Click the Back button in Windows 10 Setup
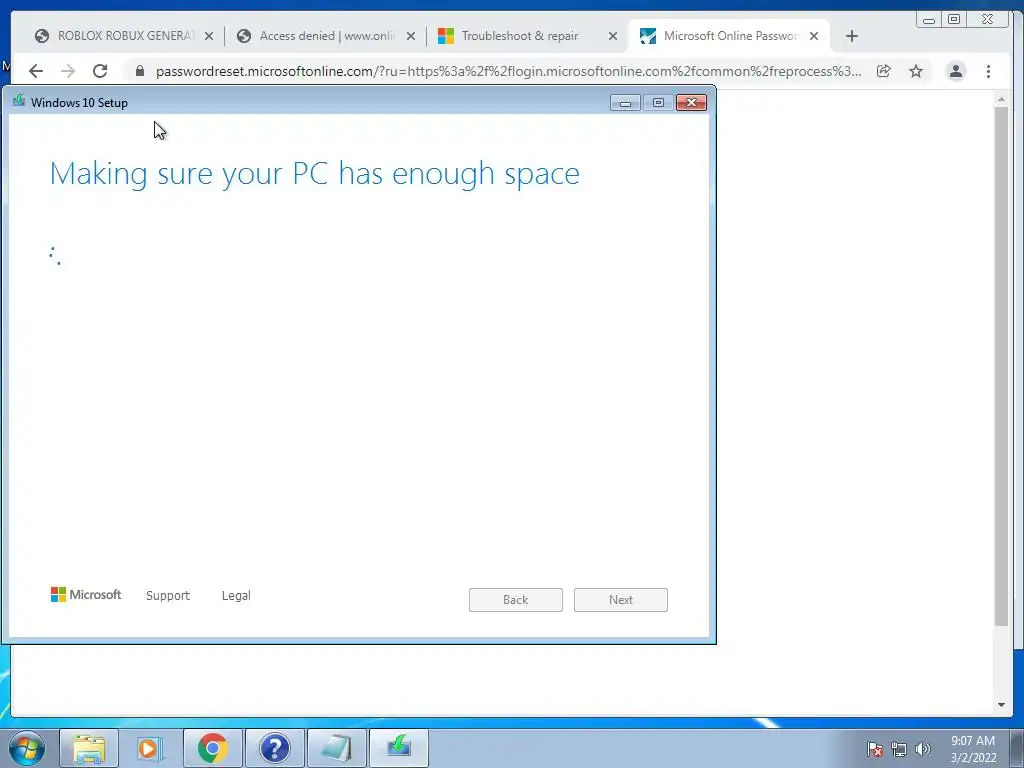This screenshot has height=768, width=1024. [x=515, y=600]
